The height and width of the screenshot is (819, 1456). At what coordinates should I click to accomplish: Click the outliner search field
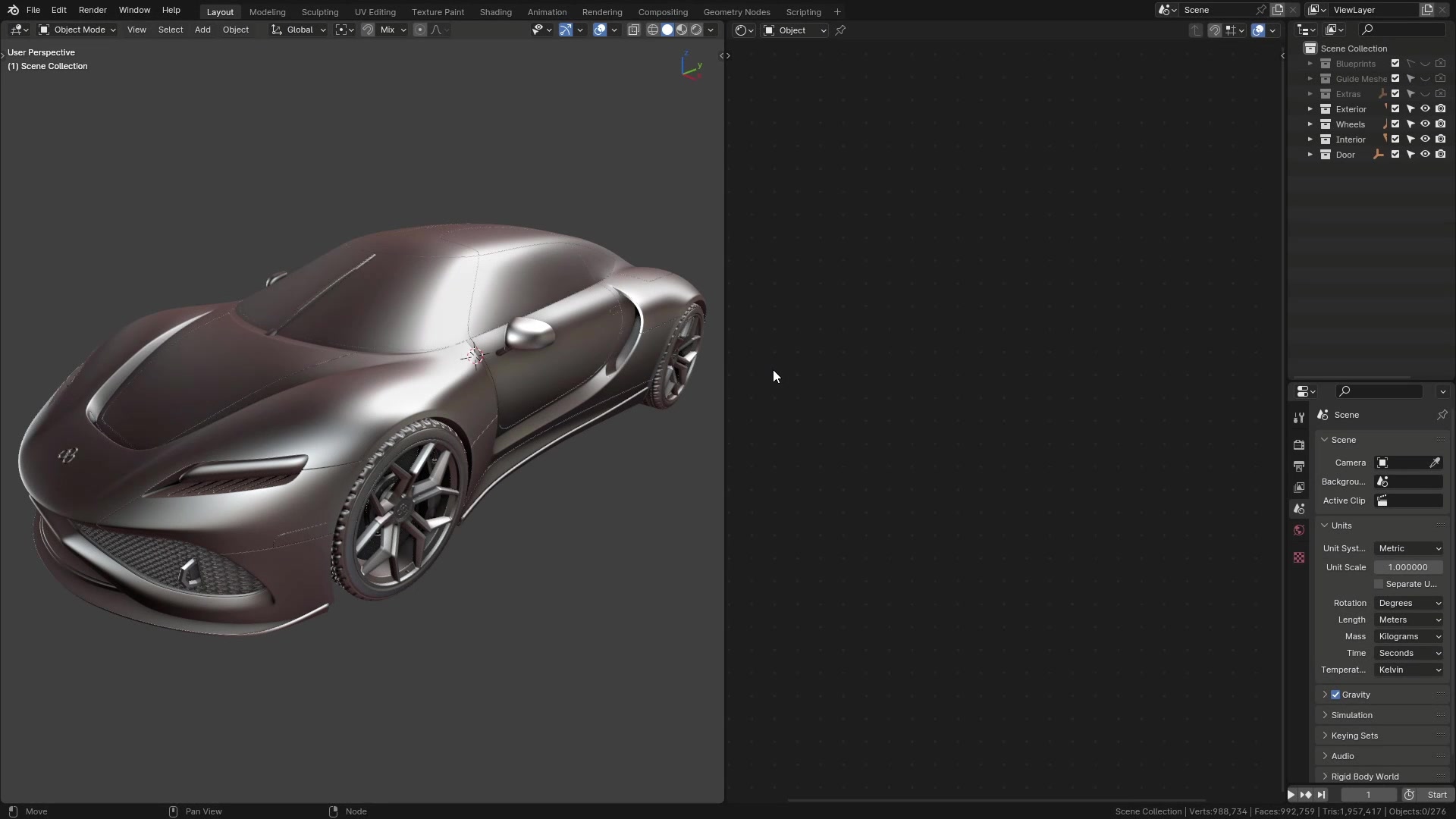click(x=1403, y=30)
